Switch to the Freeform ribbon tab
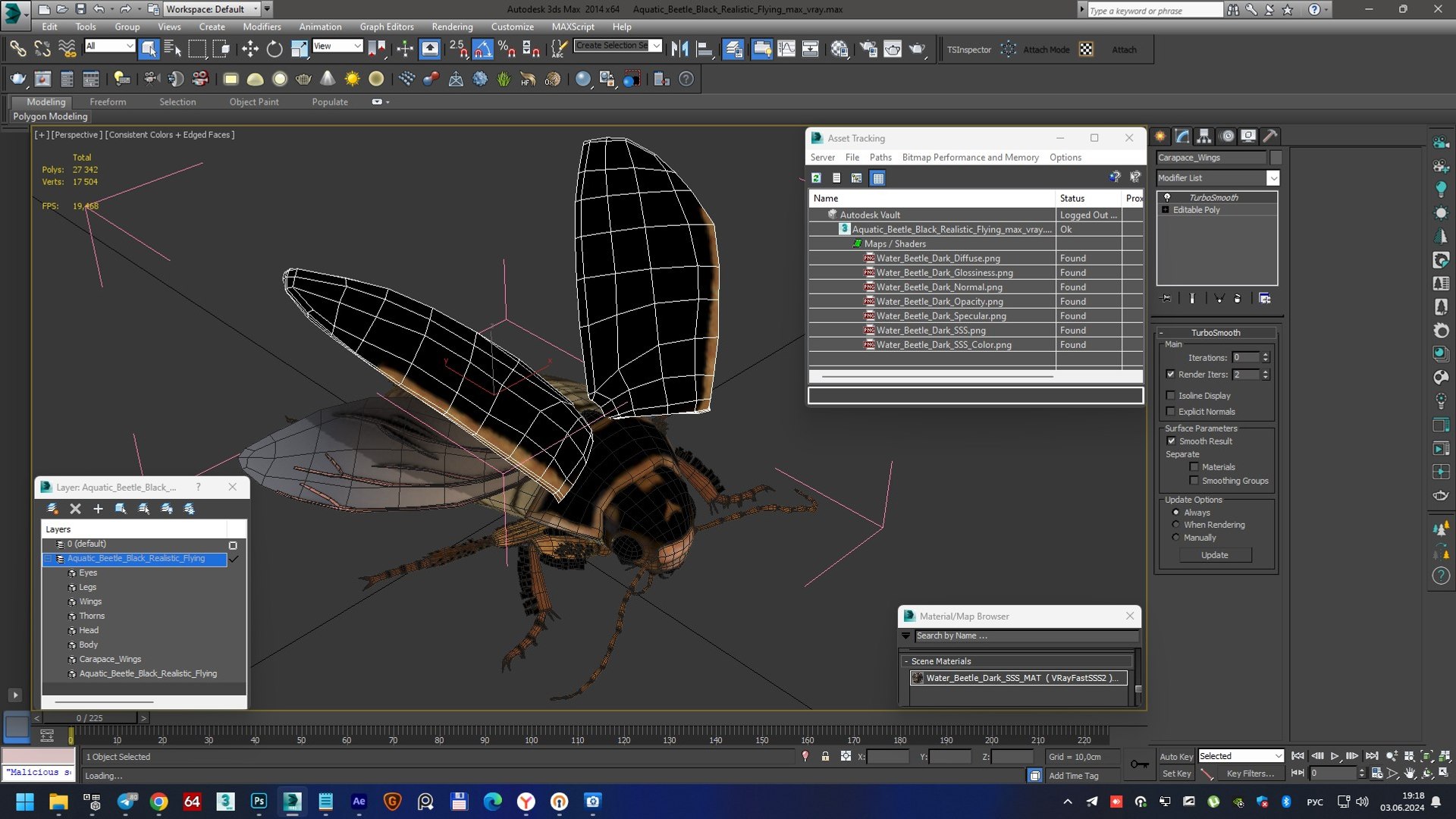Screen dimensions: 1456x819 point(108,102)
